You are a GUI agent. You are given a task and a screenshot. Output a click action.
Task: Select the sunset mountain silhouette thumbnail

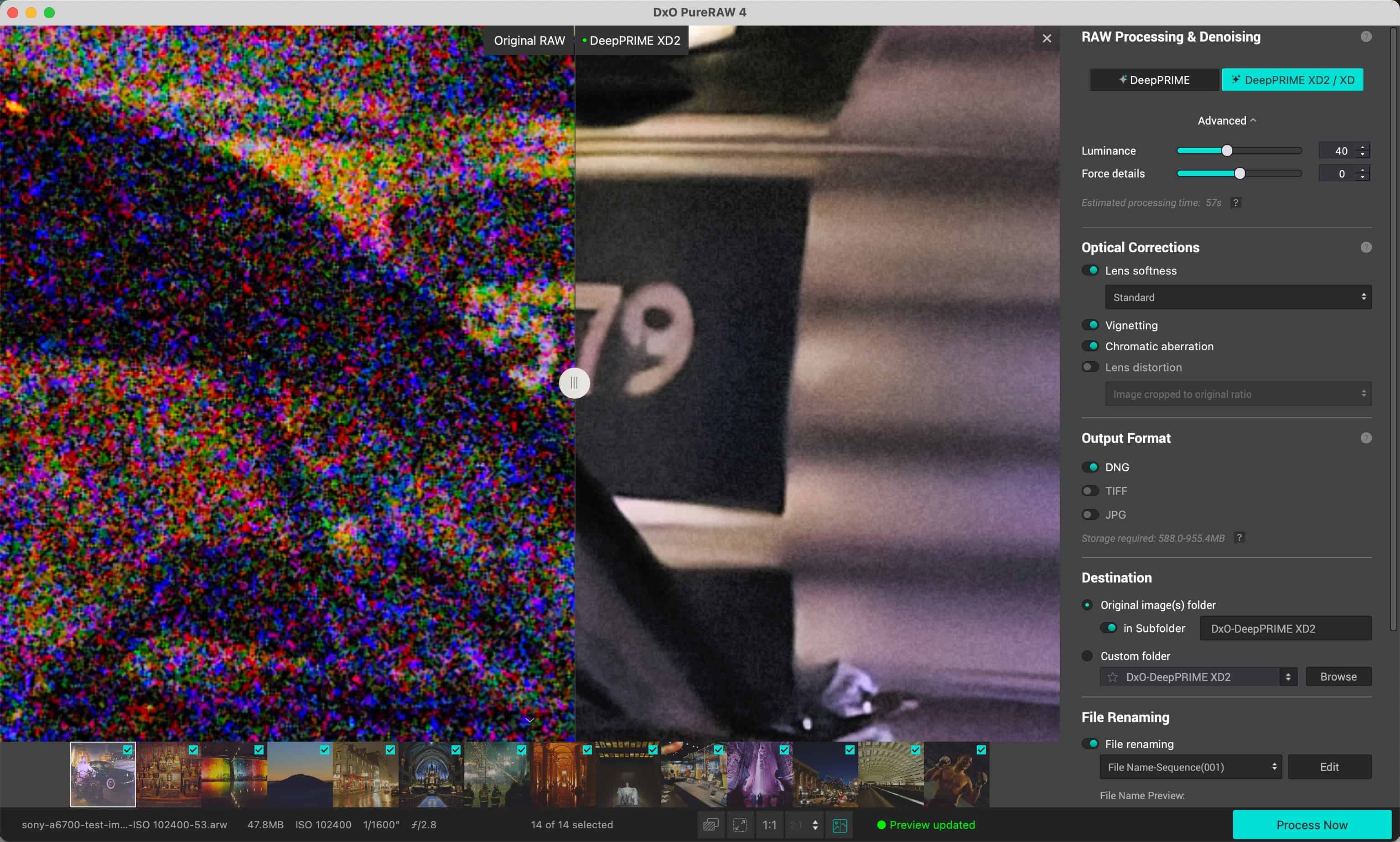point(300,774)
